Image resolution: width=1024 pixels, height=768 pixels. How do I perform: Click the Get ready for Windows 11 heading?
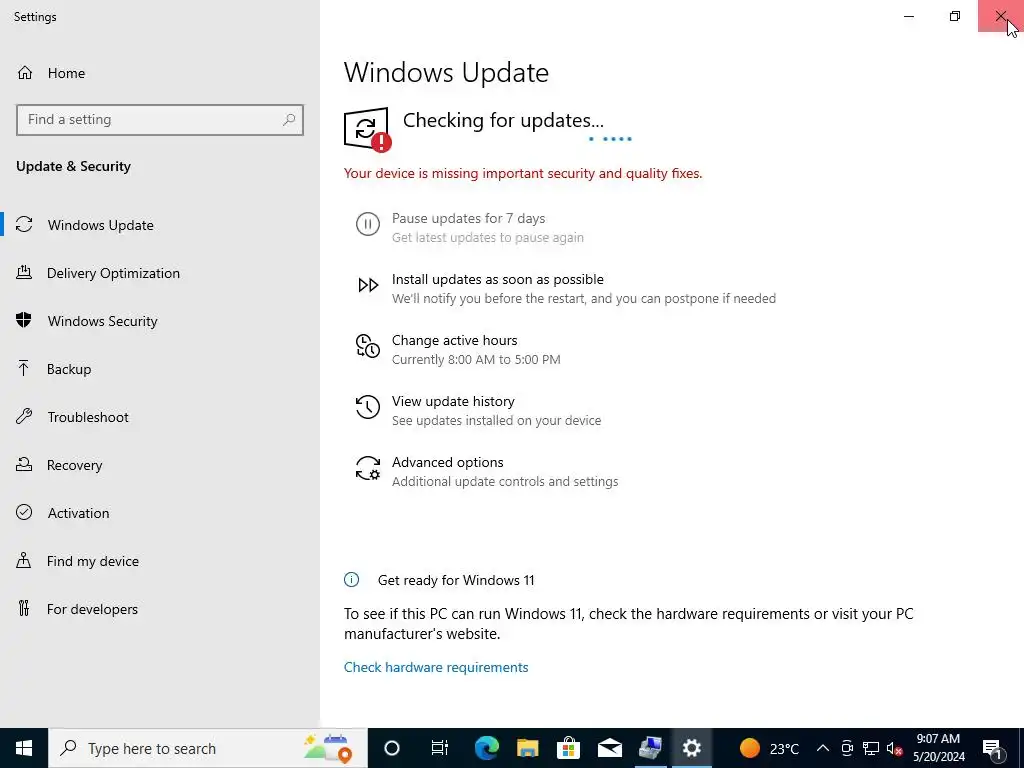(456, 580)
